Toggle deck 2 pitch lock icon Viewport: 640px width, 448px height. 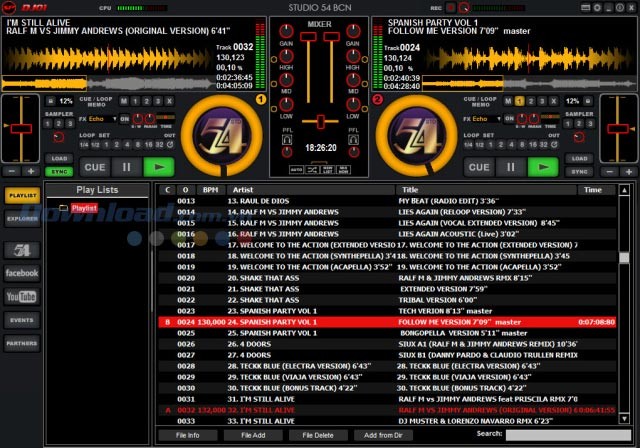pyautogui.click(x=588, y=100)
